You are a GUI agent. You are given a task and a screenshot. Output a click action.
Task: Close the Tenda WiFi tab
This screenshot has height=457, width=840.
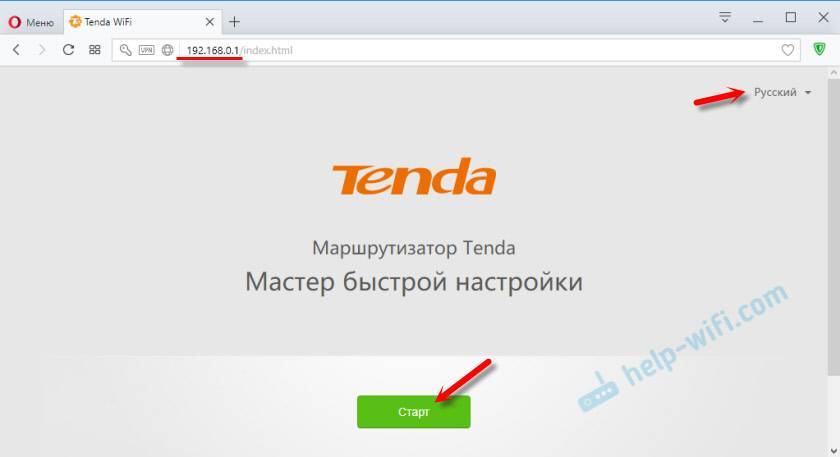[x=209, y=22]
